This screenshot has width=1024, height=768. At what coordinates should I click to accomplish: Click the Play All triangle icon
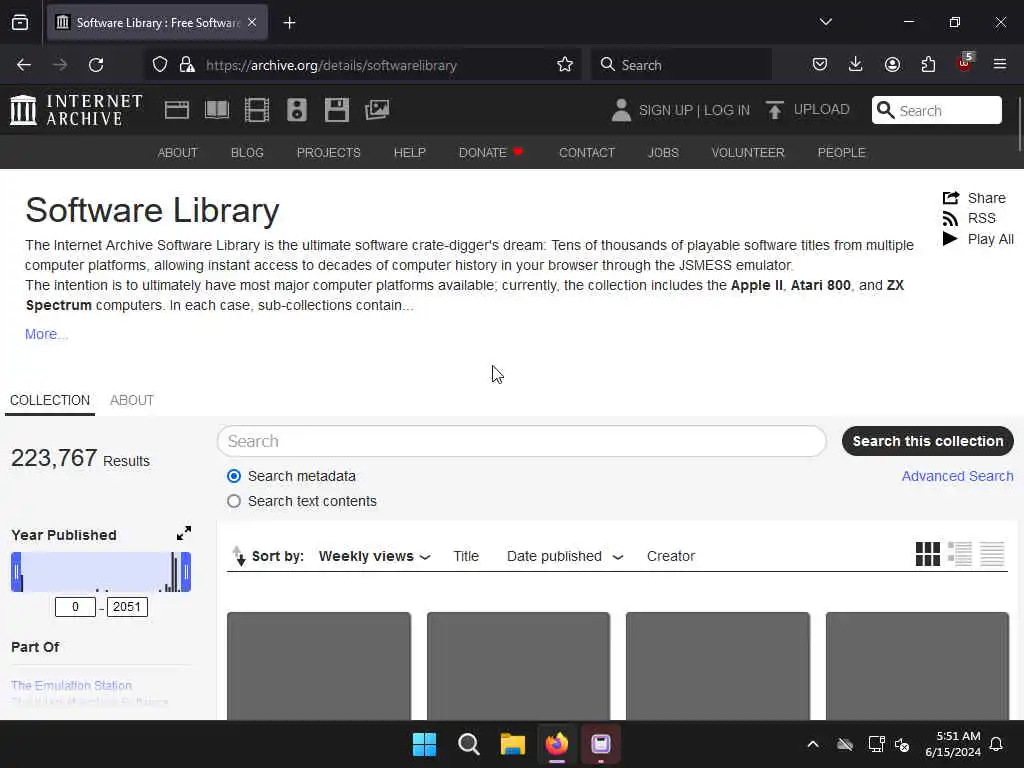pyautogui.click(x=950, y=239)
